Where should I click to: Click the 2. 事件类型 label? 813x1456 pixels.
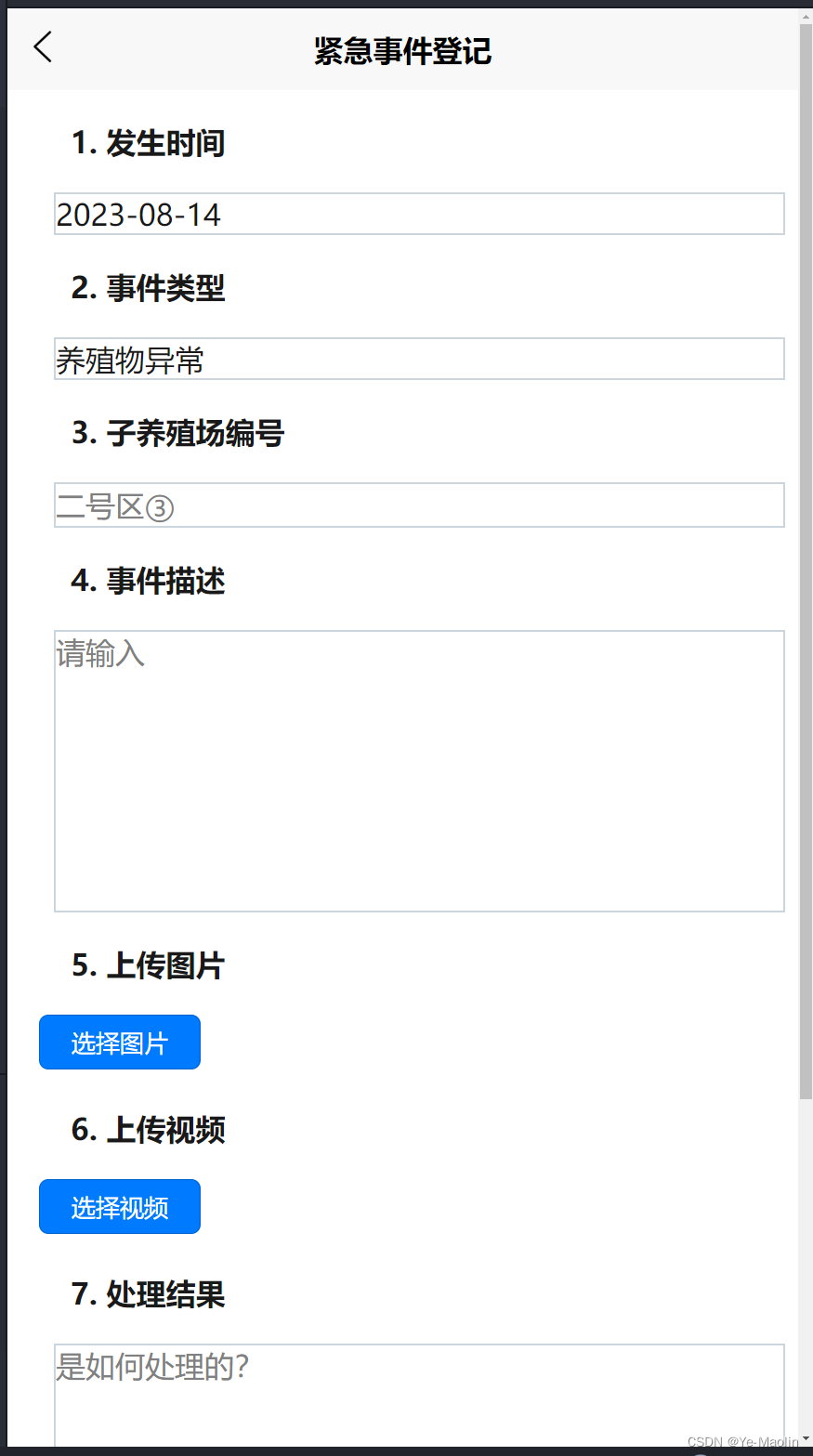(x=149, y=288)
